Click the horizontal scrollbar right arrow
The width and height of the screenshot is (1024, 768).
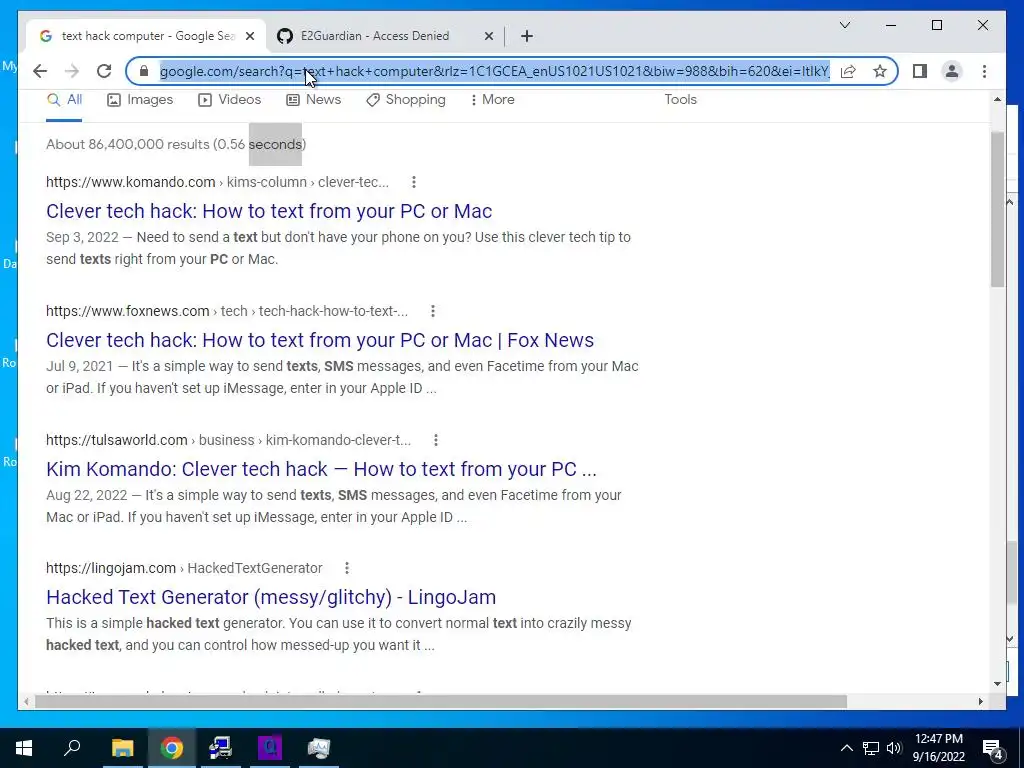[x=980, y=701]
